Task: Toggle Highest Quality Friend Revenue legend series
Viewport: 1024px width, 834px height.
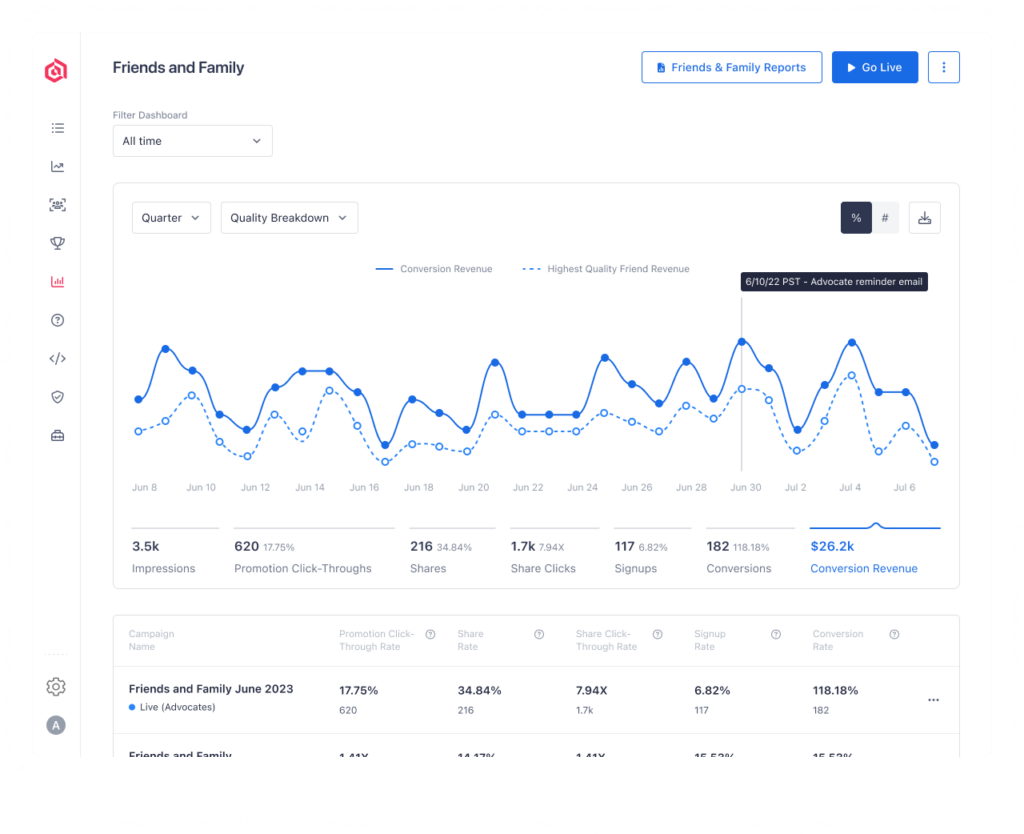Action: tap(605, 269)
